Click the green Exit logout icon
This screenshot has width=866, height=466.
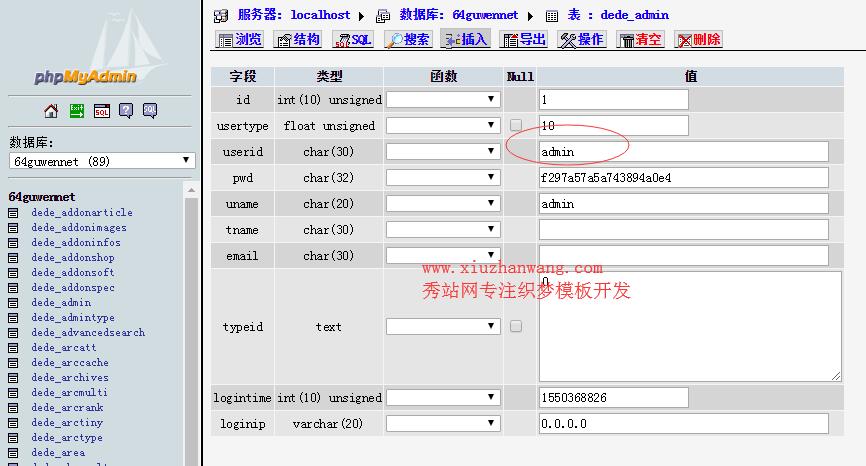click(x=76, y=111)
